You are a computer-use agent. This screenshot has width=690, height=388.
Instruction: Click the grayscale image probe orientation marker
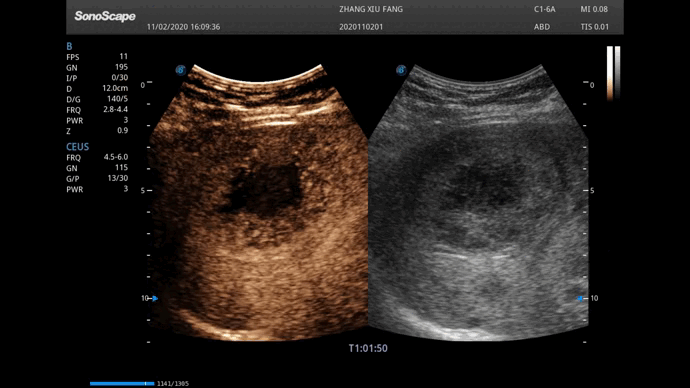pyautogui.click(x=401, y=70)
